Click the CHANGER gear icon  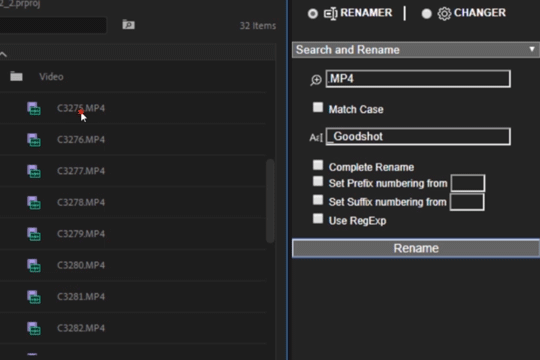[444, 14]
